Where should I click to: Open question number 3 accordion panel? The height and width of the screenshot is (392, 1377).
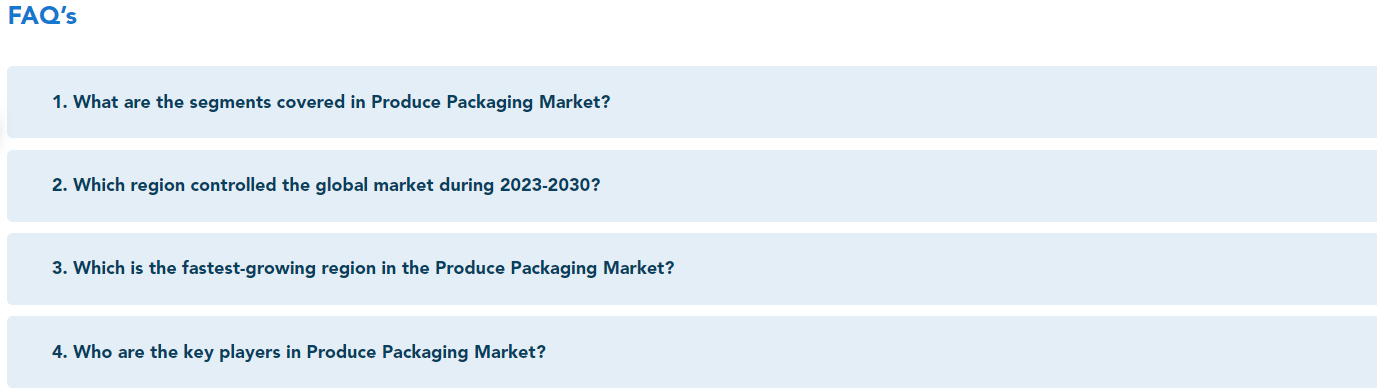pos(692,269)
